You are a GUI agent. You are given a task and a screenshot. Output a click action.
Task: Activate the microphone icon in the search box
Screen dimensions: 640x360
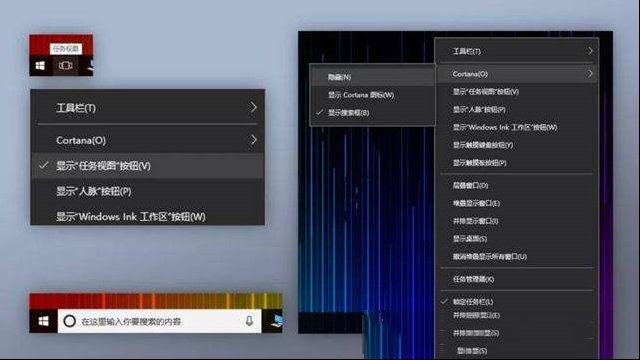click(x=249, y=321)
